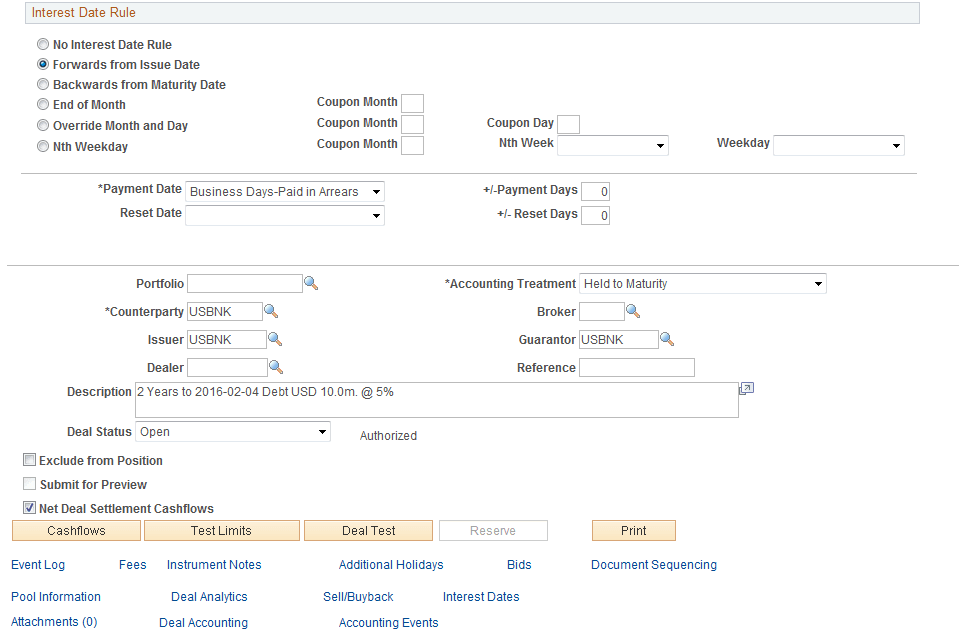Enable the Exclude from Position checkbox
The height and width of the screenshot is (636, 959).
(x=29, y=459)
